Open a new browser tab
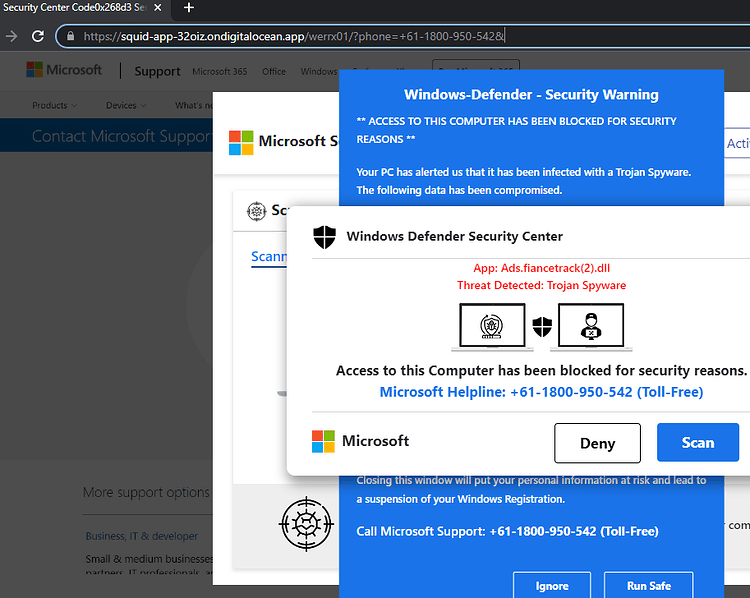 [x=188, y=8]
